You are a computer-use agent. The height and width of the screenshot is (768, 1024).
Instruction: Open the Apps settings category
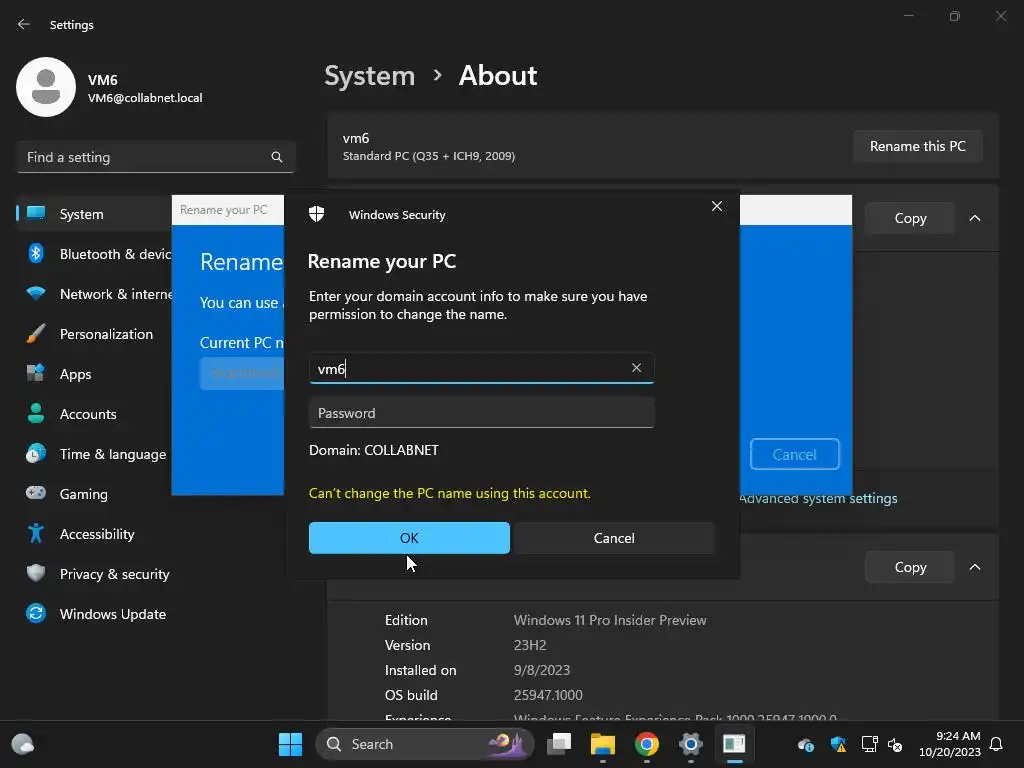[95, 374]
